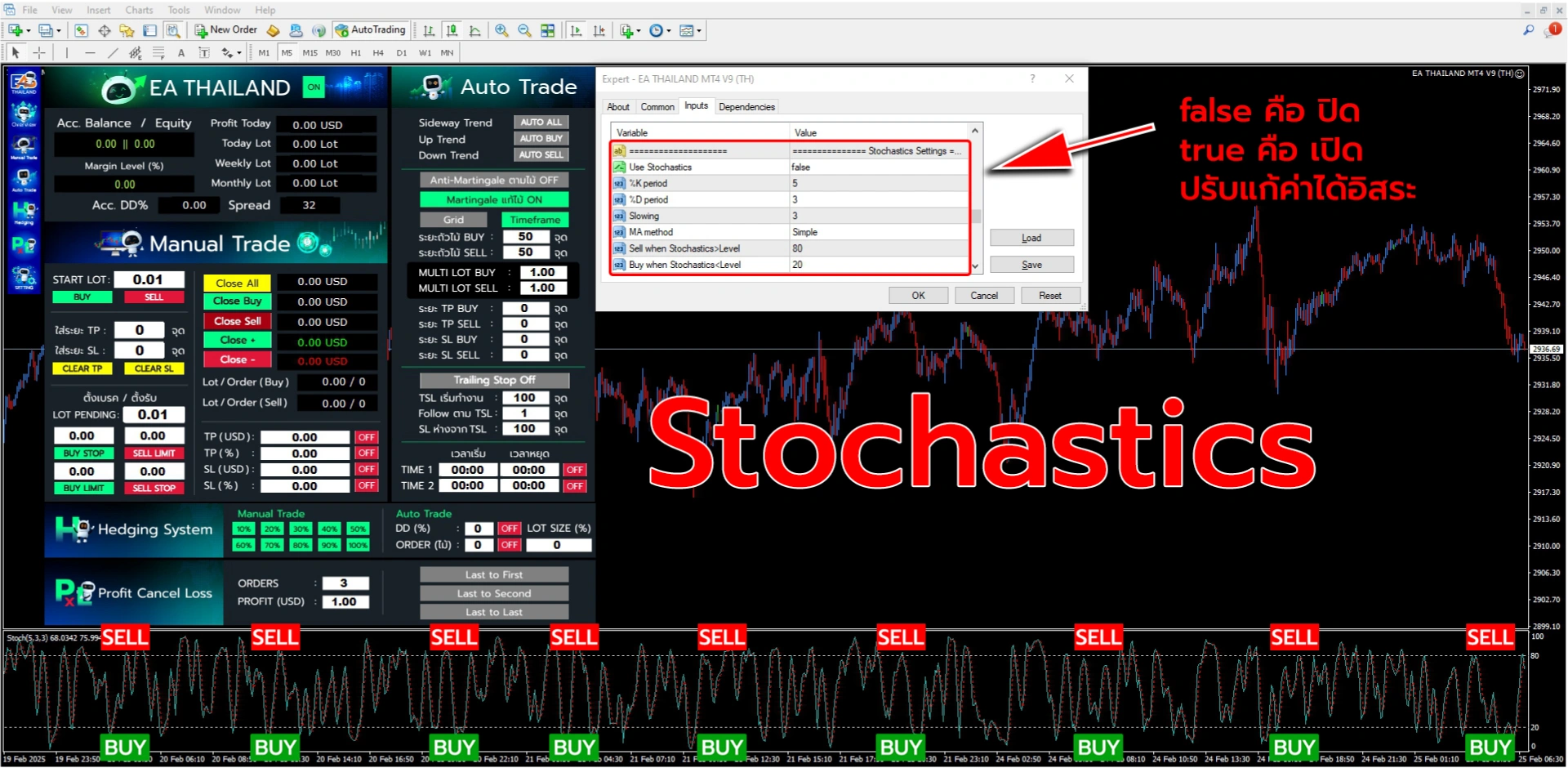Expand the periodicity clock dropdown
Image resolution: width=1568 pixels, height=768 pixels.
click(669, 31)
